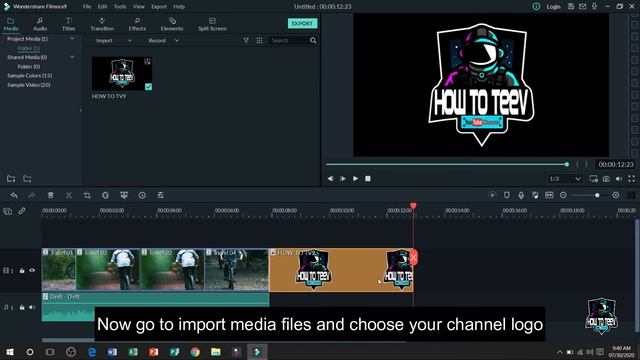Image resolution: width=640 pixels, height=360 pixels.
Task: Toggle checkmark on HOW TO TV9 thumbnail
Action: pyautogui.click(x=149, y=87)
